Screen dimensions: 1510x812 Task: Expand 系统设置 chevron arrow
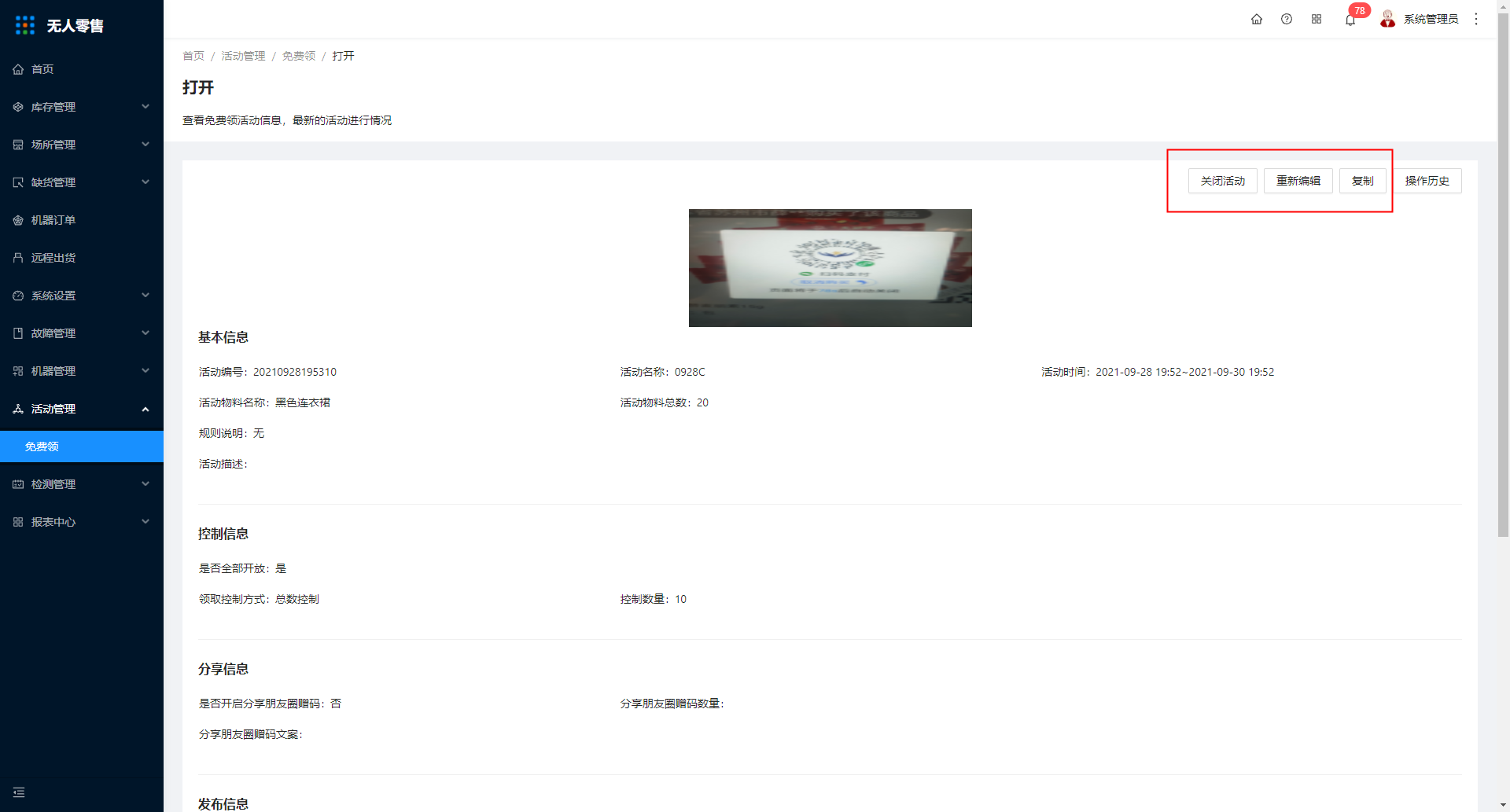click(x=145, y=296)
